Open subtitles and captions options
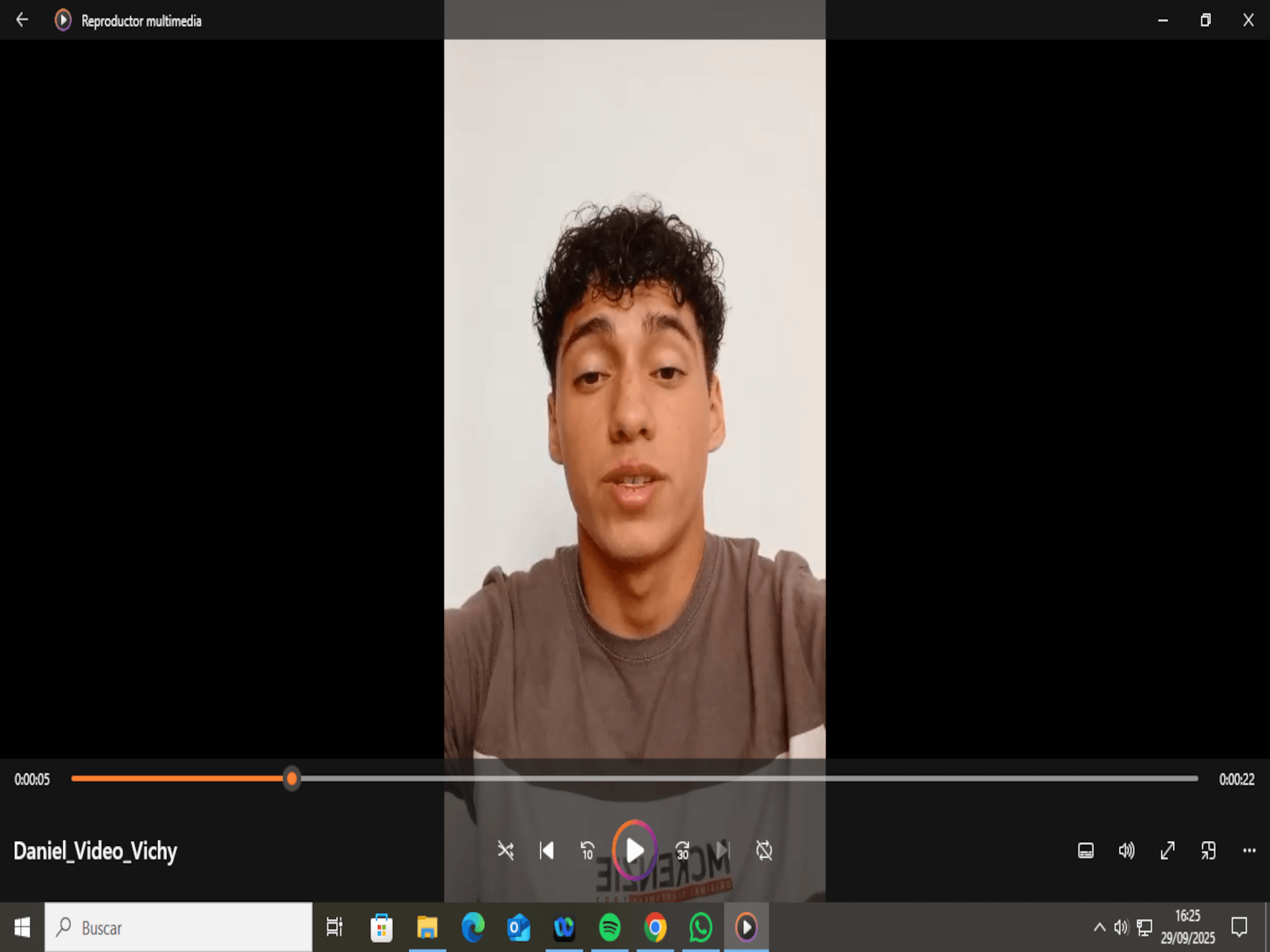 (x=1086, y=850)
